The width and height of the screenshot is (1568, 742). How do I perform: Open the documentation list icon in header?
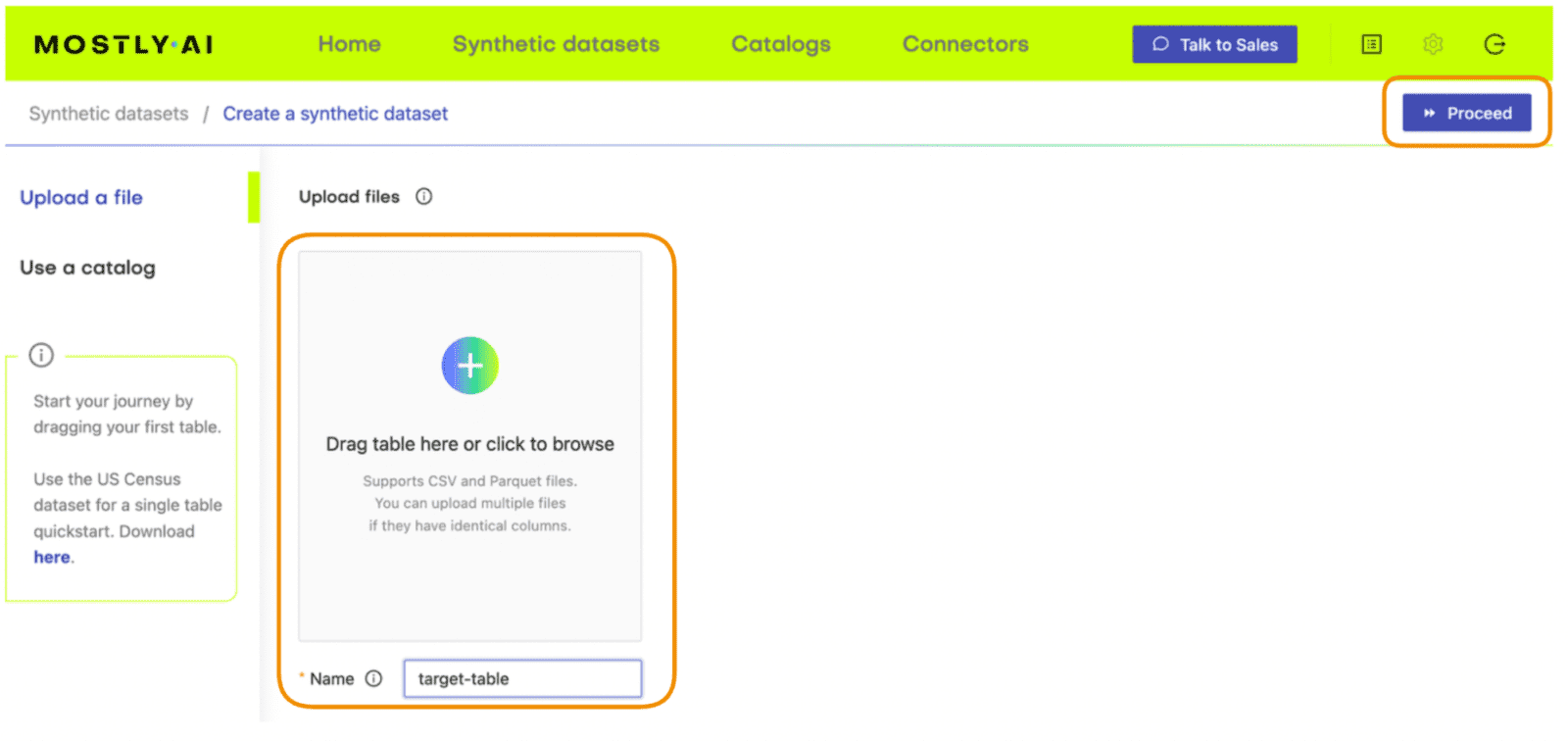[x=1371, y=44]
